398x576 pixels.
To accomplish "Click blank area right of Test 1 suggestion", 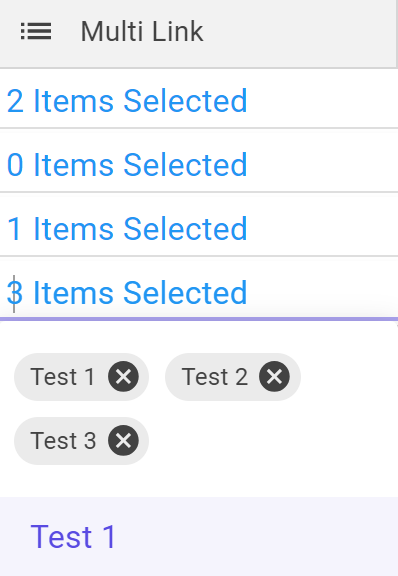I will tap(257, 536).
